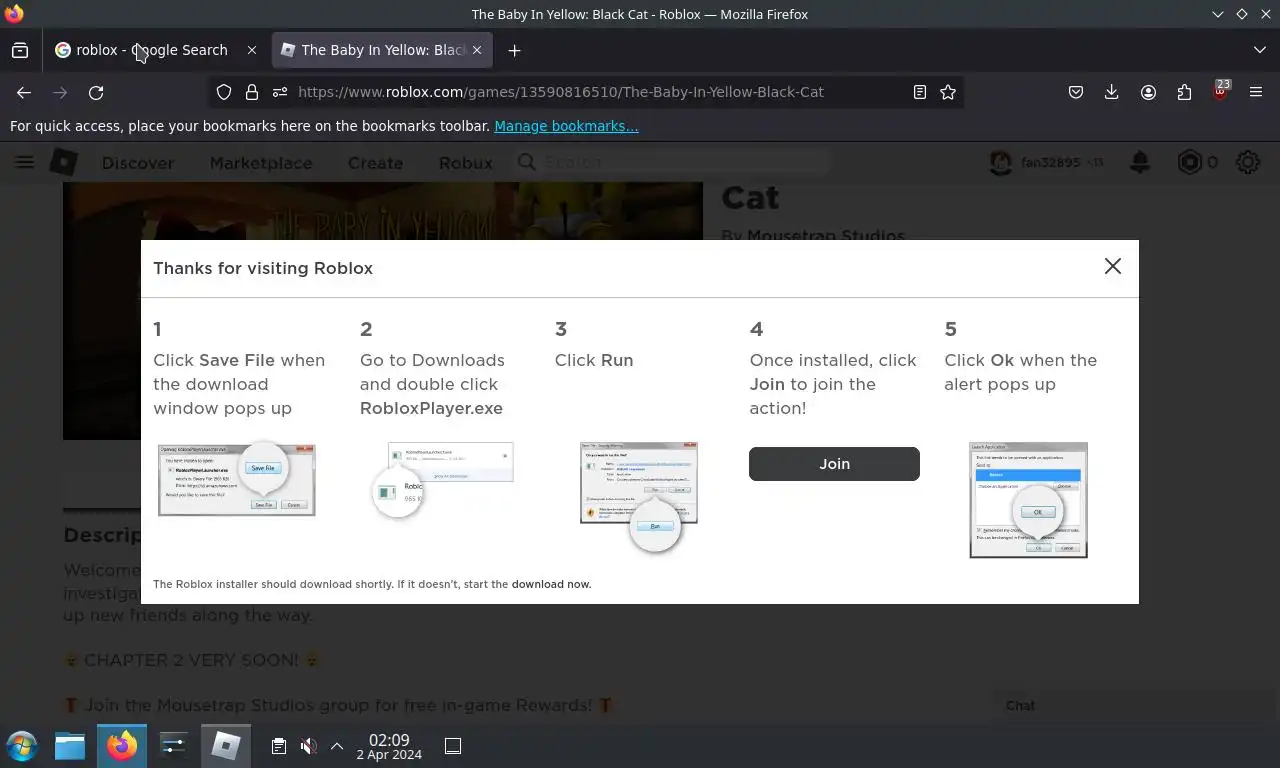Click the Roblox logo home icon
Image resolution: width=1280 pixels, height=768 pixels.
coord(64,162)
